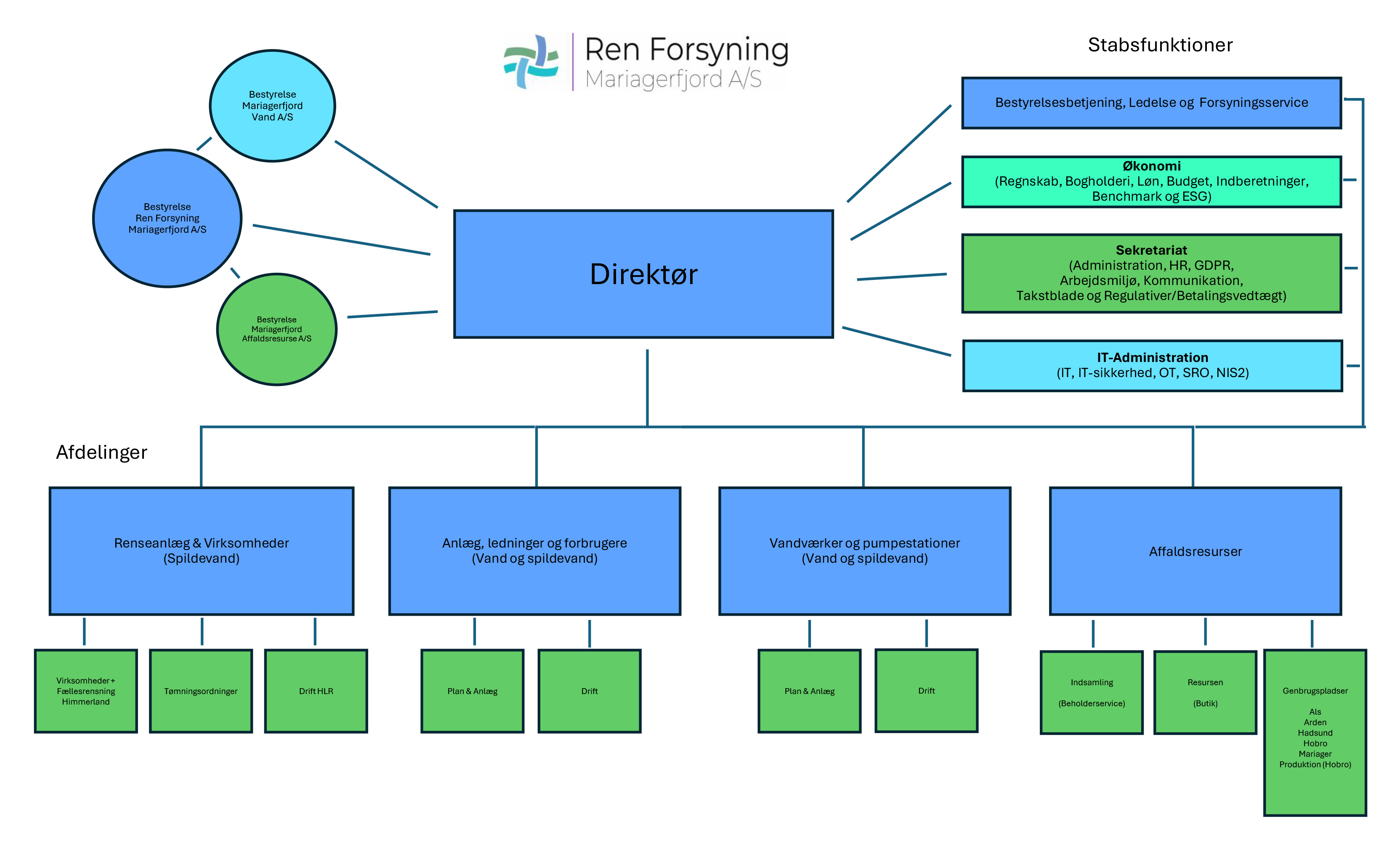Click Mariager in the Genbrugspladser list
The width and height of the screenshot is (1400, 859).
(1315, 754)
